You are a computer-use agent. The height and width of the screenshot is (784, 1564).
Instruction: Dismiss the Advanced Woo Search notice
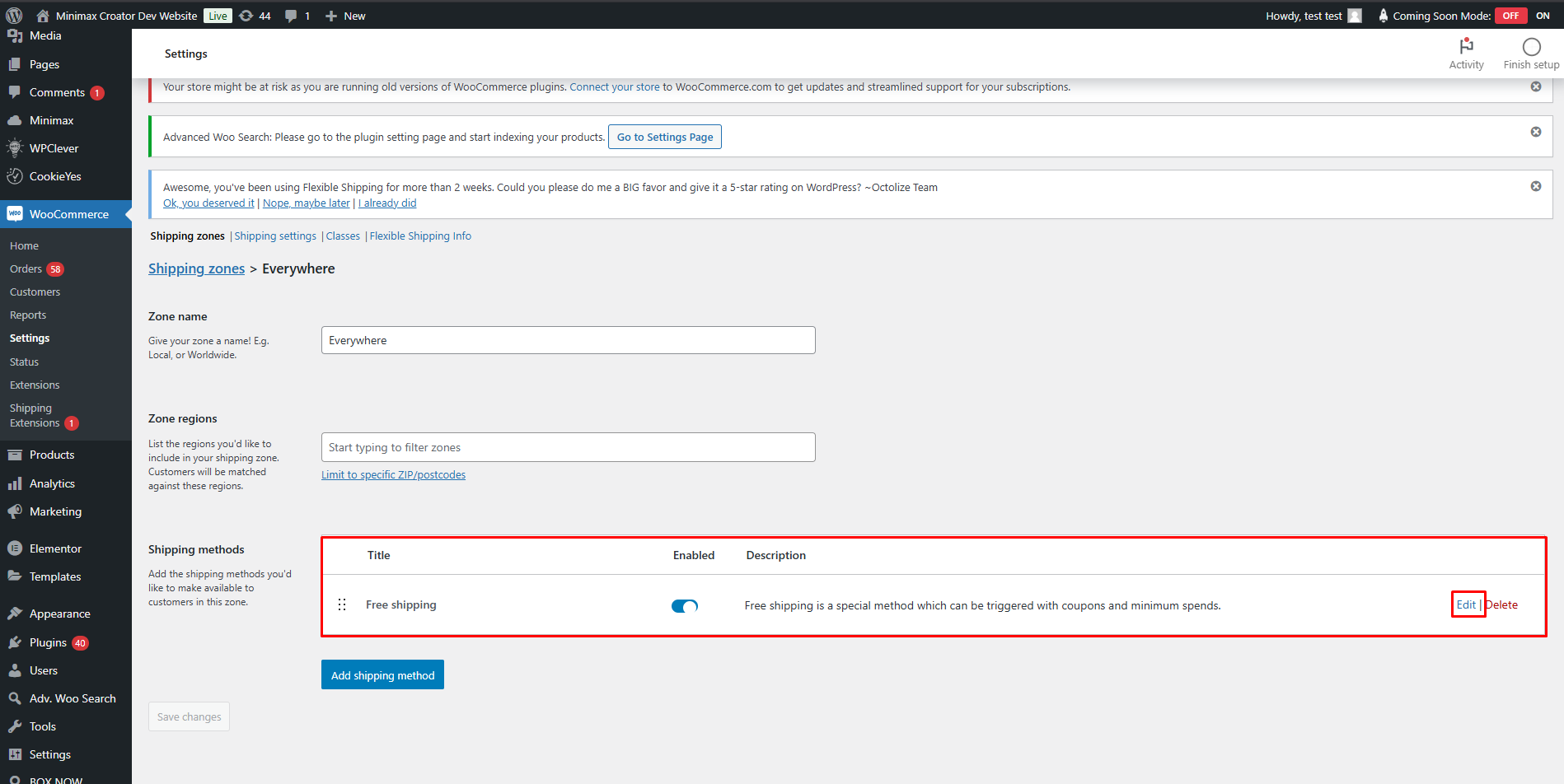tap(1535, 132)
